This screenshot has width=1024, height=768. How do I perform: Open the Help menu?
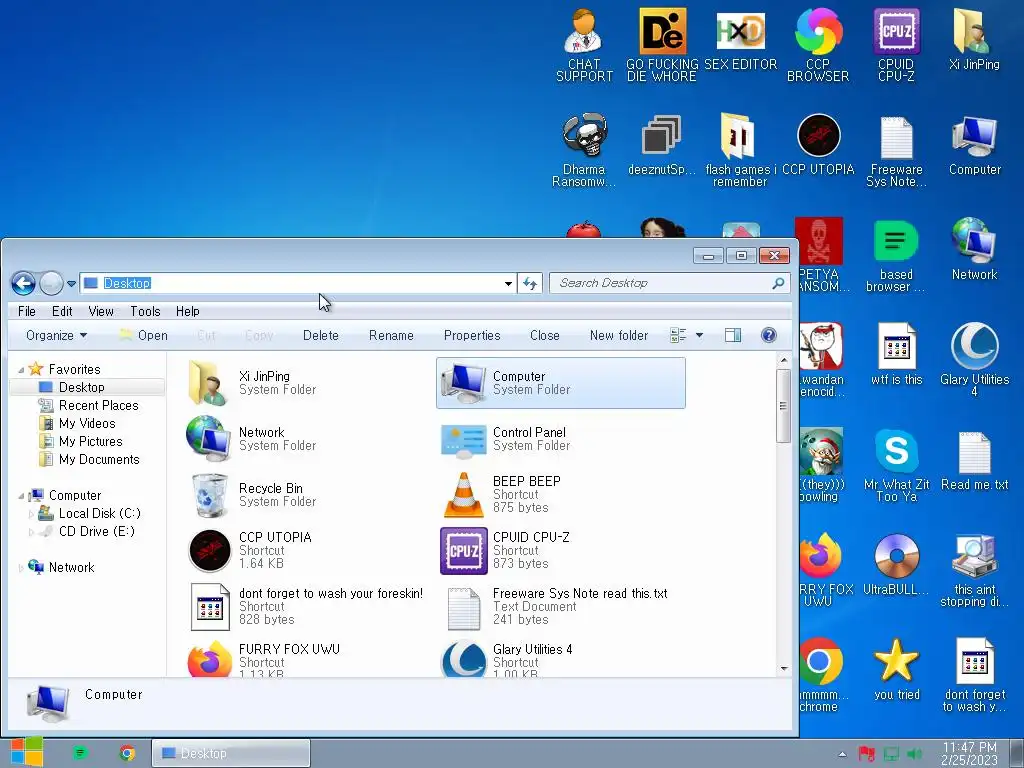[187, 312]
